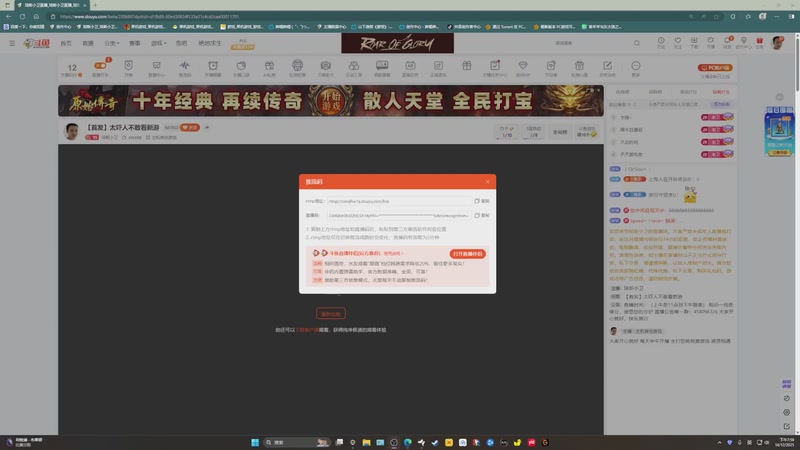
Task: Open the streamer points counter showing 12
Action: (72, 68)
